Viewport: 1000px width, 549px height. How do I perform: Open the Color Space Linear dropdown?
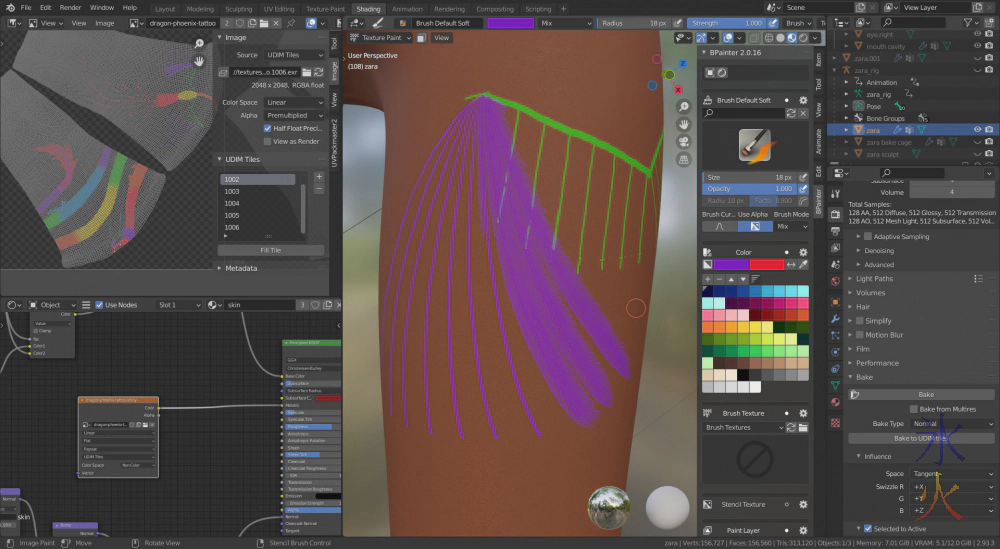(x=294, y=102)
